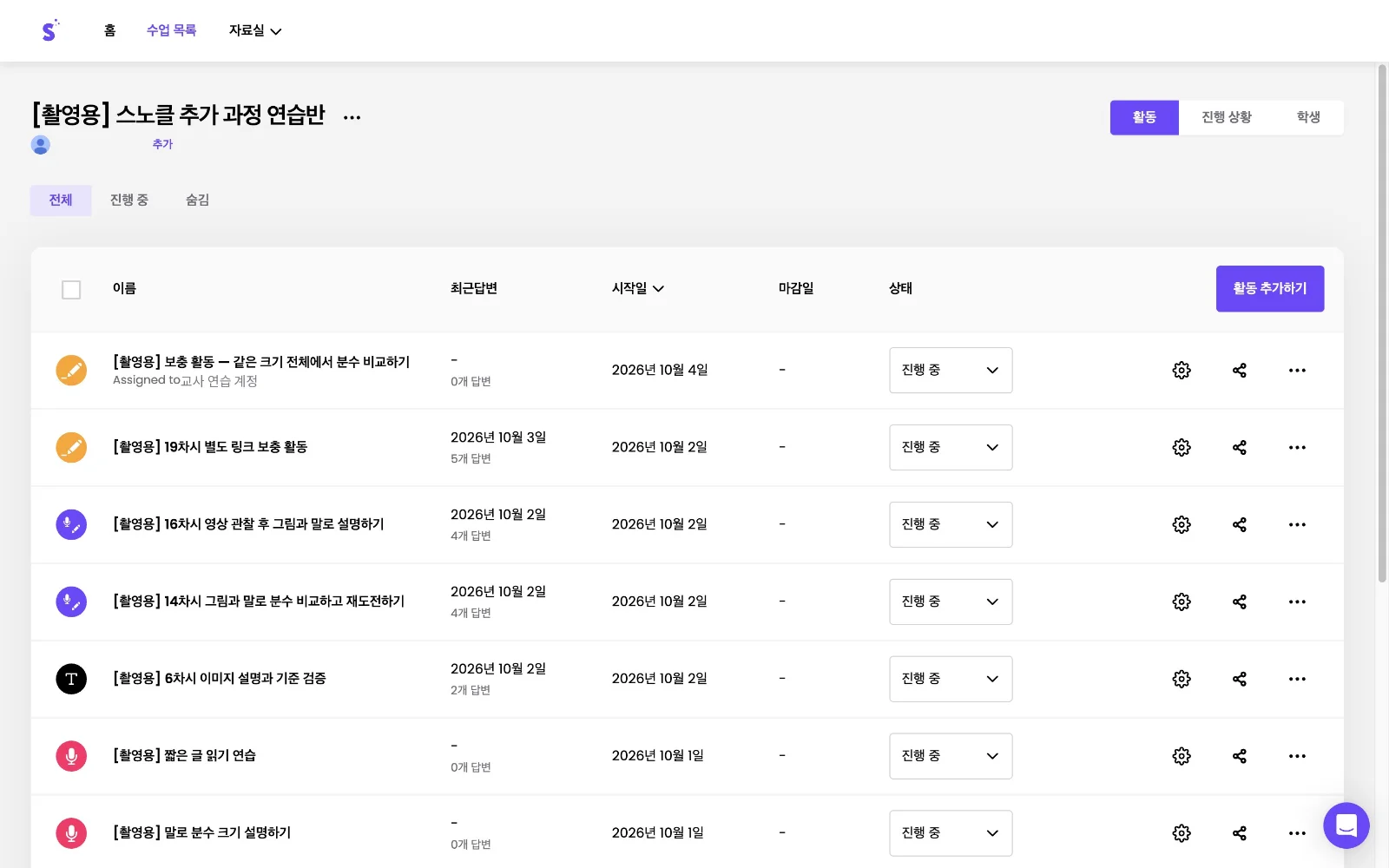1389x868 pixels.
Task: Click the 추가 link under class title
Action: point(162,144)
